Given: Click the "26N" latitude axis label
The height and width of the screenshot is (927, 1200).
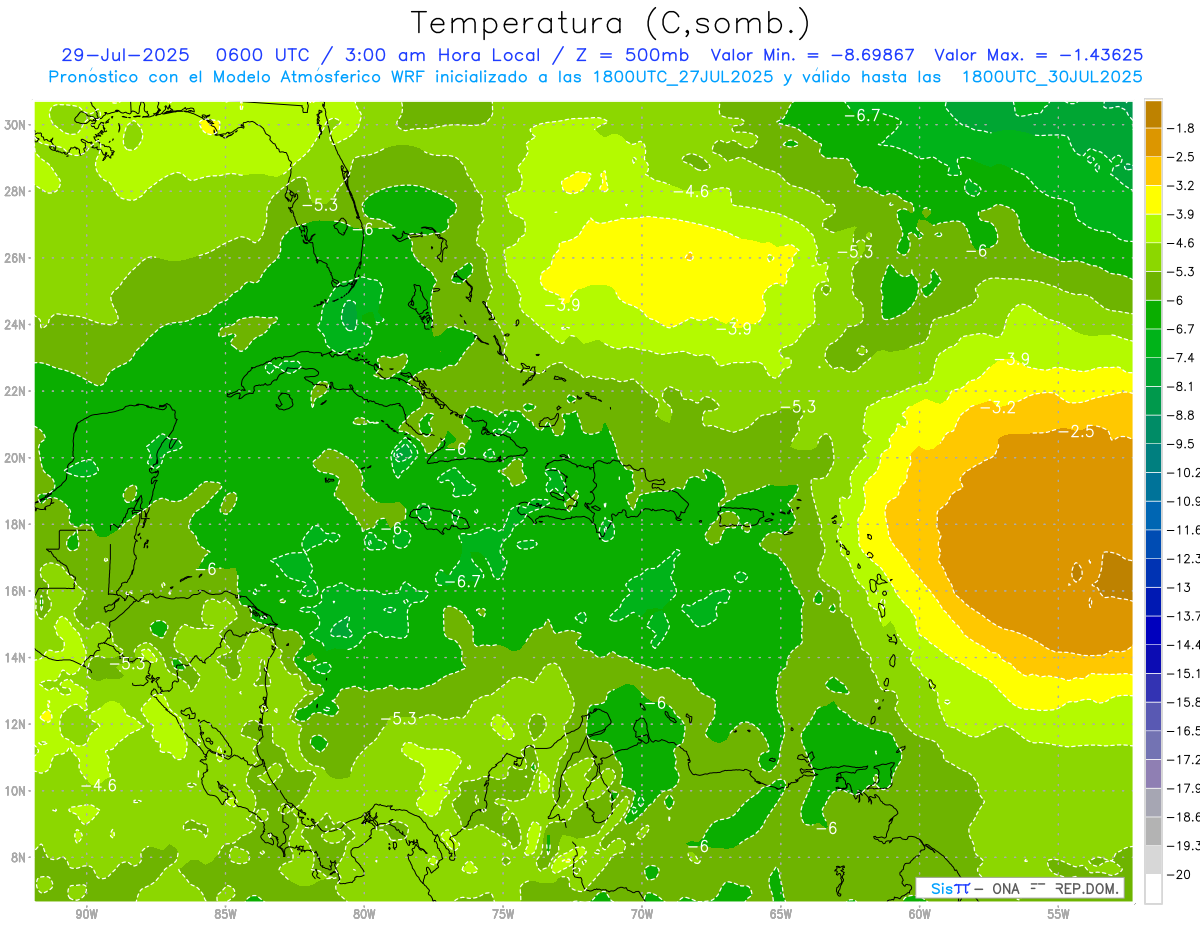Looking at the screenshot, I should [16, 258].
